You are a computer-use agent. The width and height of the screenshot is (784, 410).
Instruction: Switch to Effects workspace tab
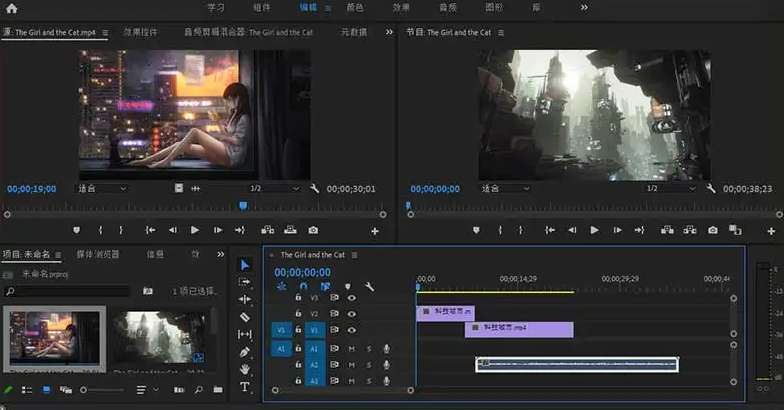point(401,8)
